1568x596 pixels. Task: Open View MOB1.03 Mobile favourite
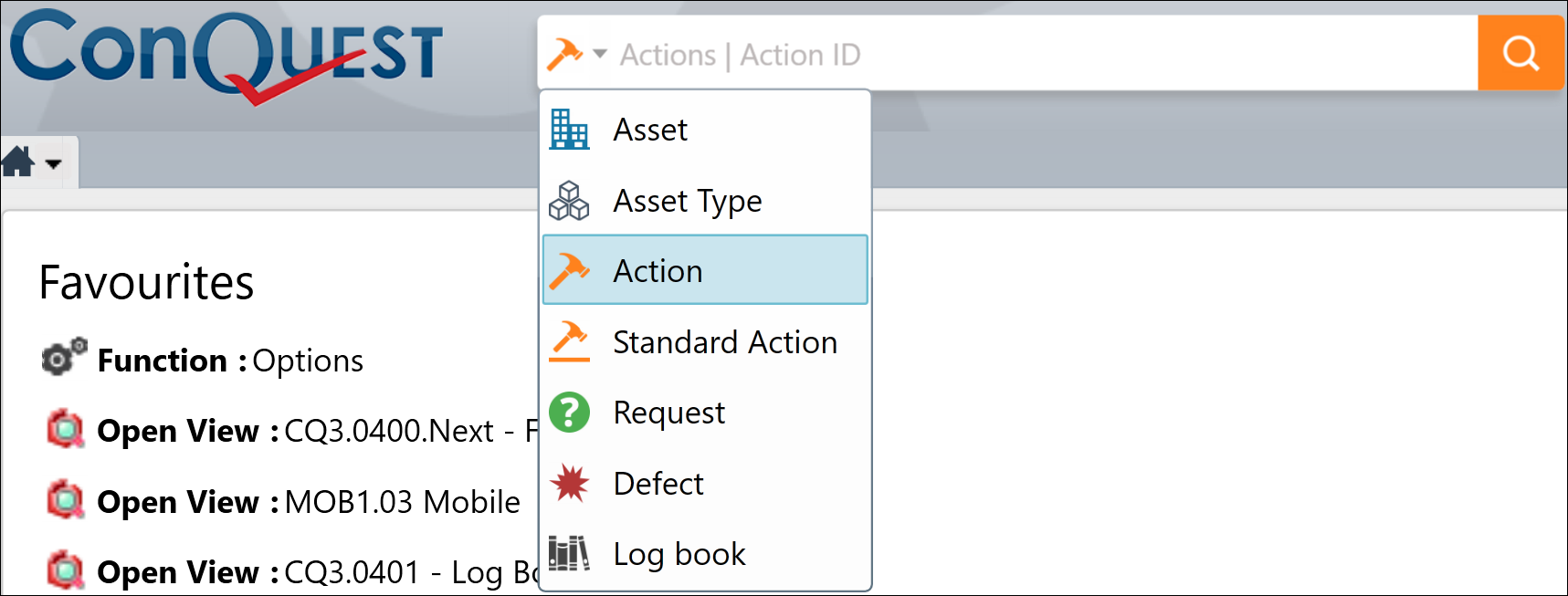[x=309, y=502]
